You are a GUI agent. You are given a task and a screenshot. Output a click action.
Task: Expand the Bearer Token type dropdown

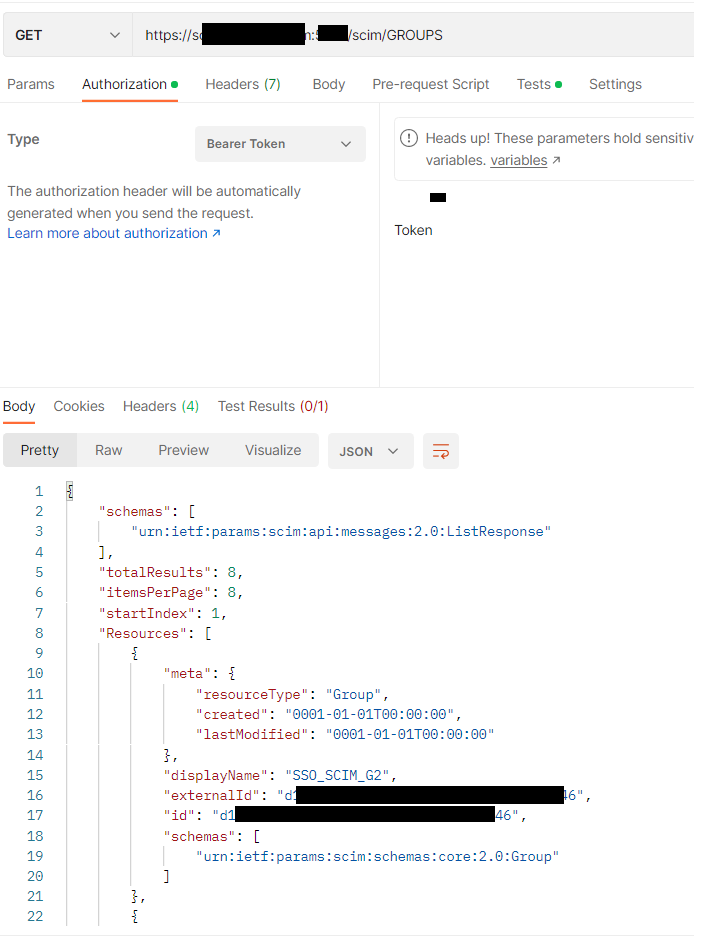click(280, 144)
